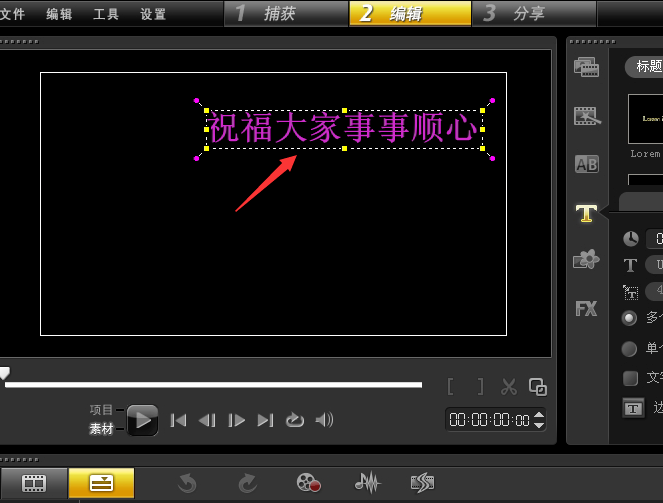
Task: Select the 祝福大家事事顺心 title text
Action: pos(343,128)
